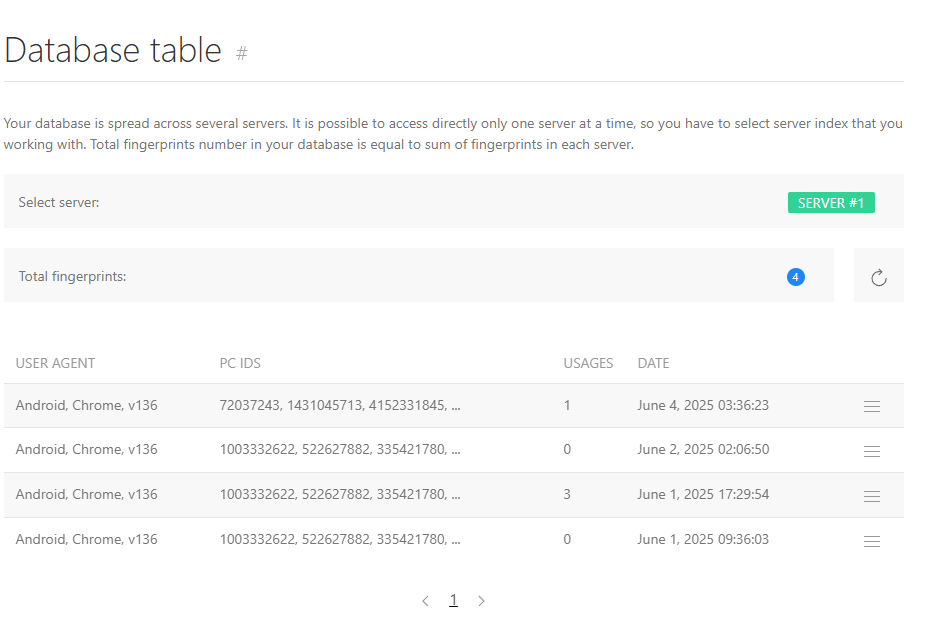Click the date June 4, 2025 03:36:23

(702, 405)
